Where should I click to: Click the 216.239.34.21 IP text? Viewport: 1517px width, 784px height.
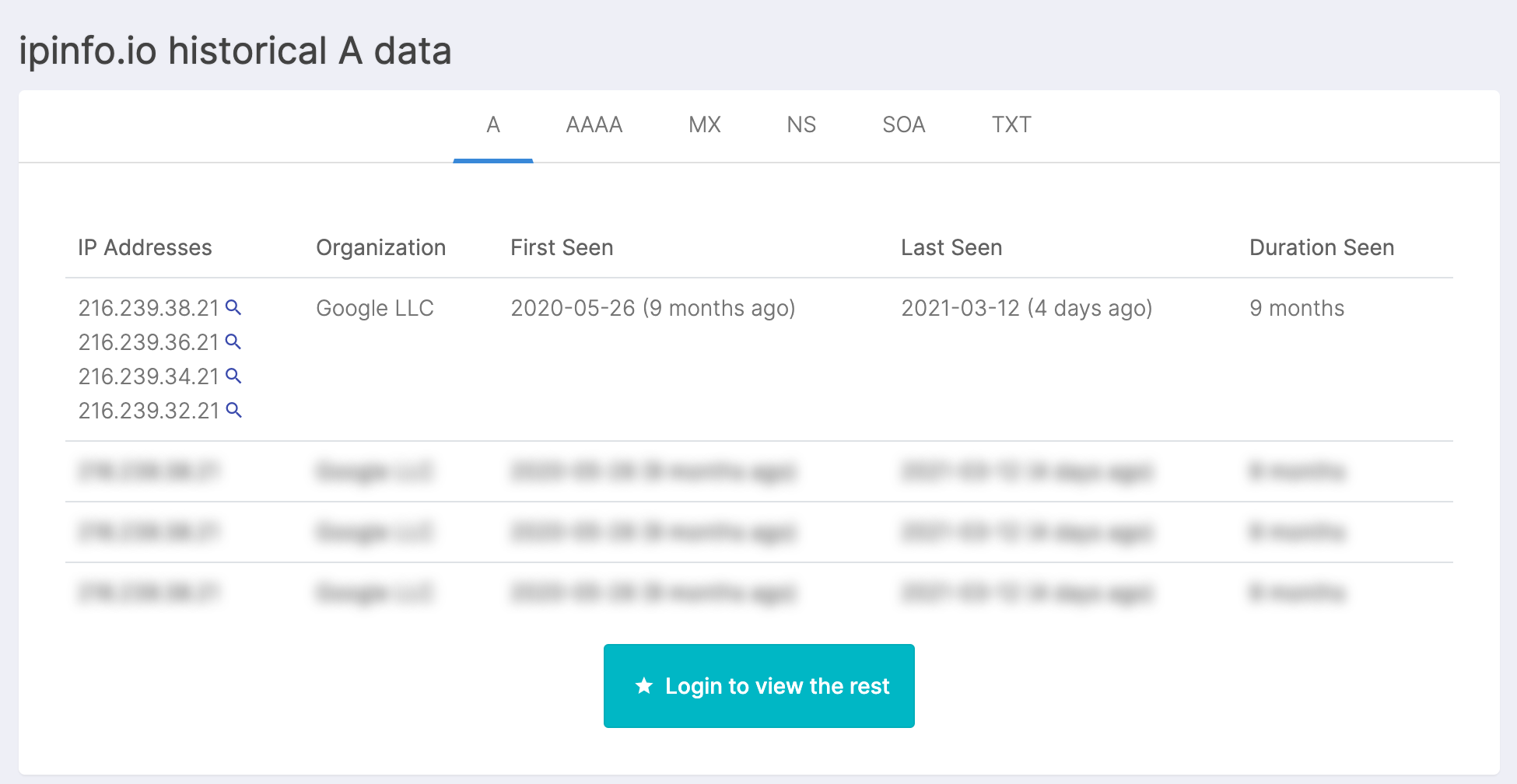[149, 376]
